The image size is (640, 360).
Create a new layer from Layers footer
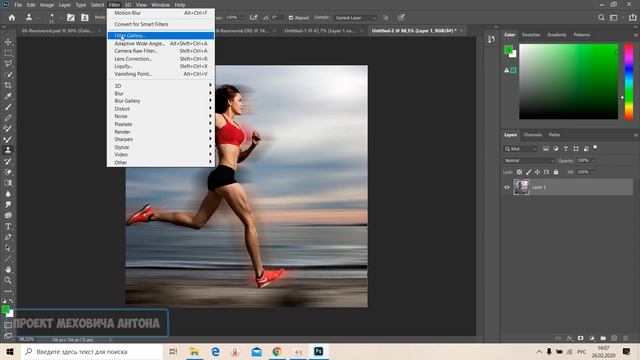tap(614, 338)
